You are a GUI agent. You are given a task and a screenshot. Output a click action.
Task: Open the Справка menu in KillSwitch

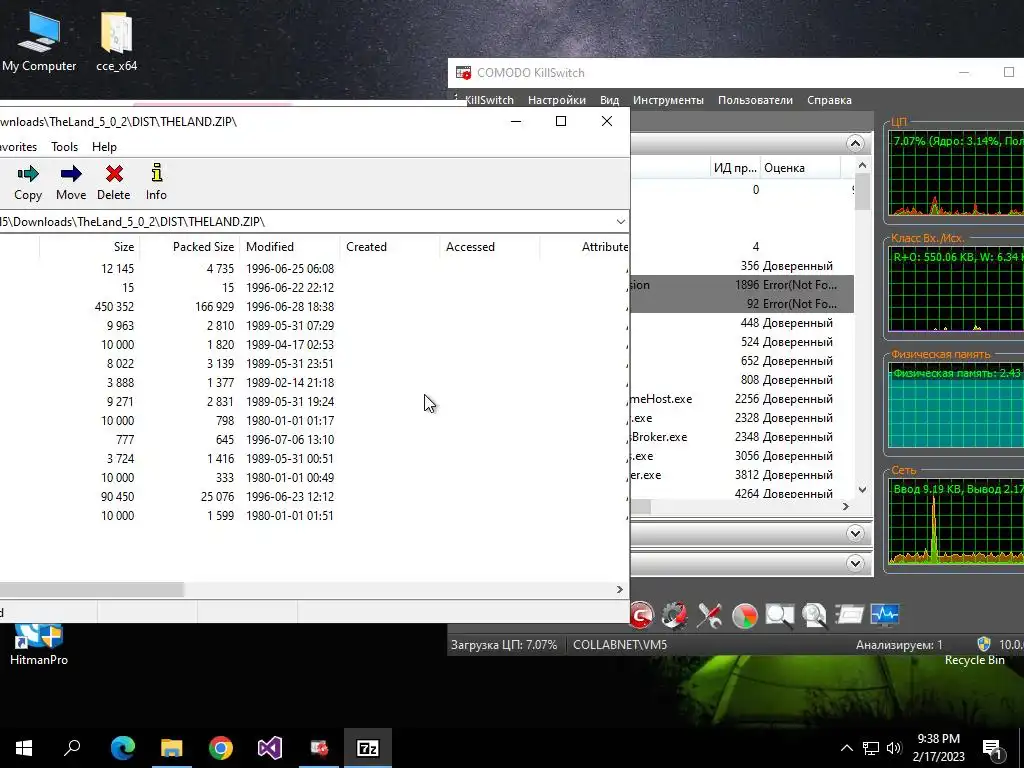pos(829,100)
